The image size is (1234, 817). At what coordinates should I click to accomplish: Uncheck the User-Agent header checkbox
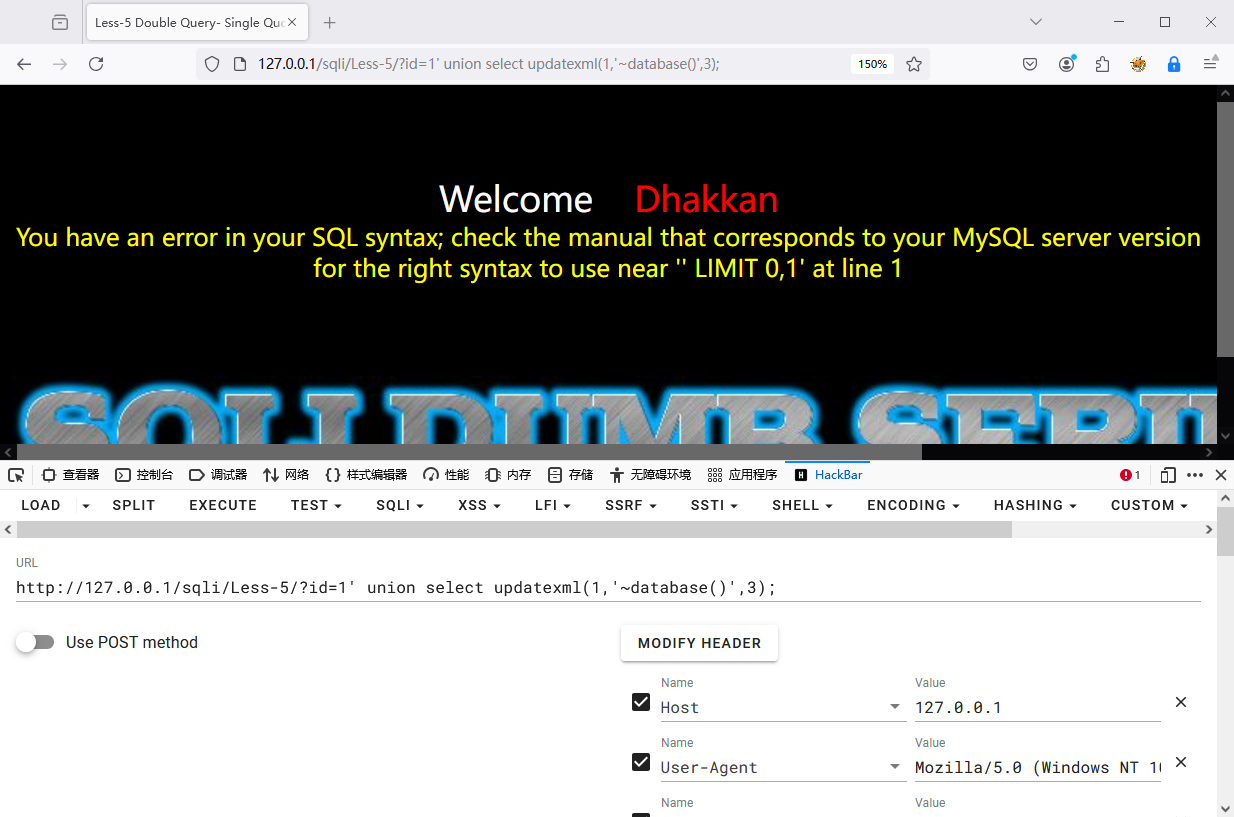pos(641,762)
